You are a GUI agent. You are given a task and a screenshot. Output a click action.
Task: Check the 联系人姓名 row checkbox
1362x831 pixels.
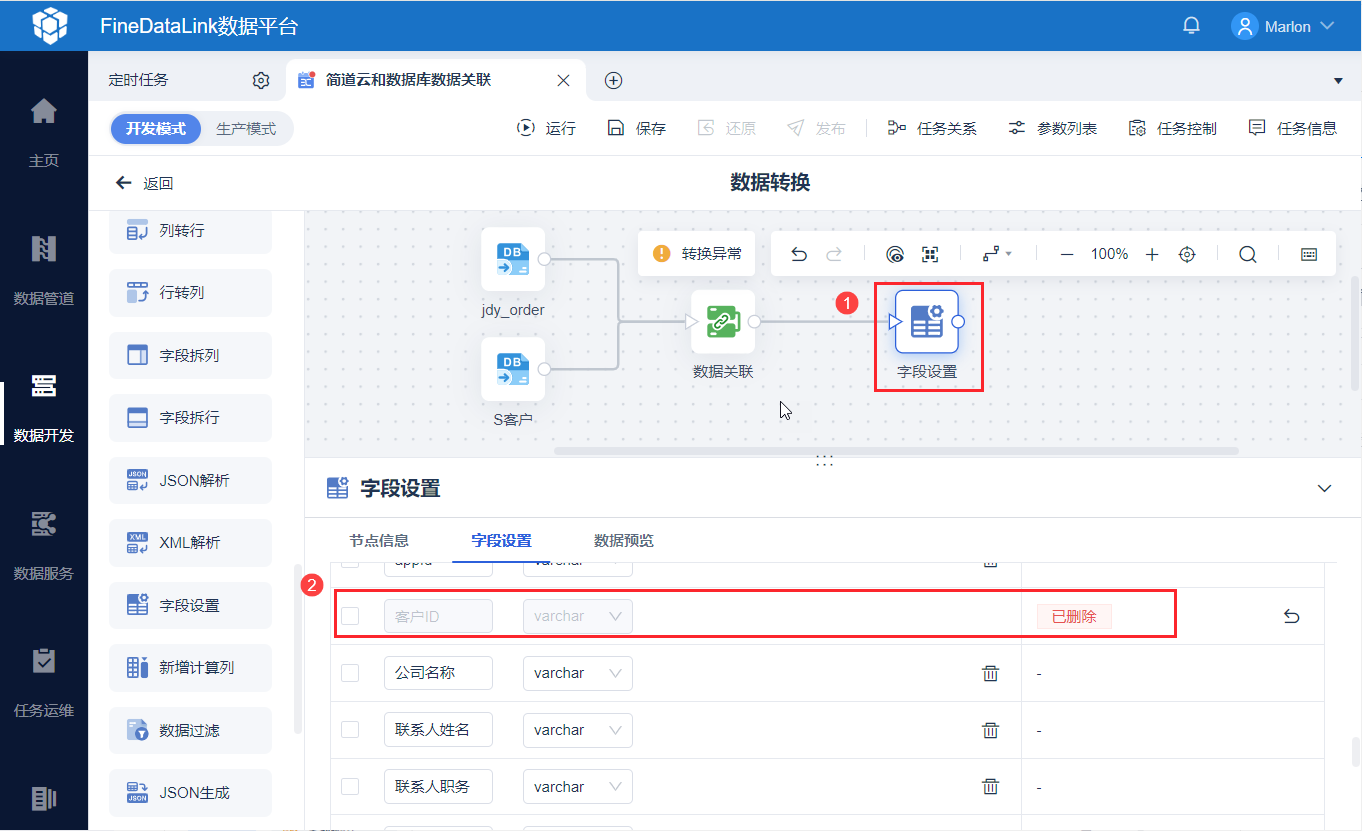pos(350,730)
